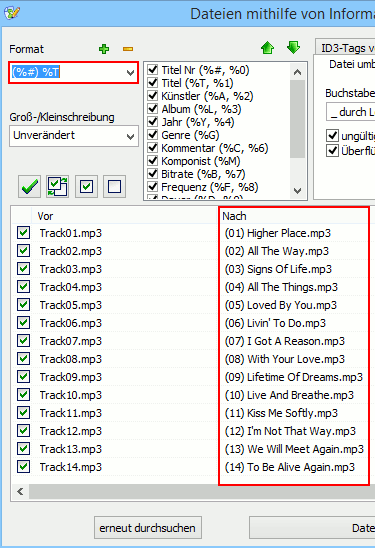Viewport: 375px width, 548px height.
Task: Select the Track03.mp3 file name
Action: click(x=71, y=269)
